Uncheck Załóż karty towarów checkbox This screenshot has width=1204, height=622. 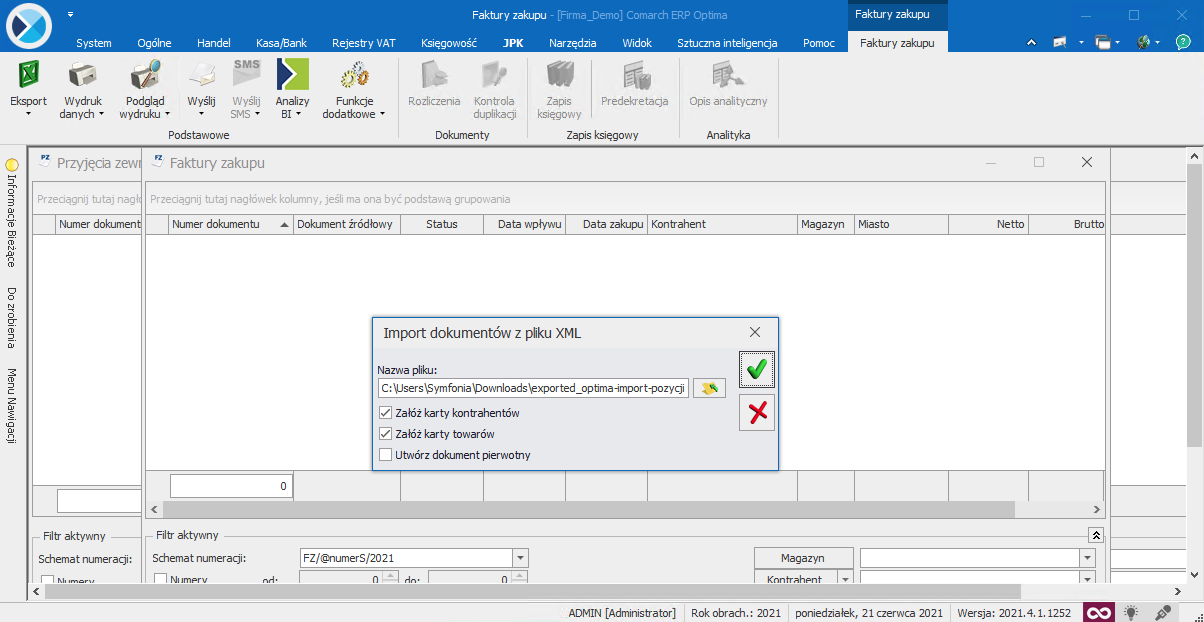click(386, 434)
